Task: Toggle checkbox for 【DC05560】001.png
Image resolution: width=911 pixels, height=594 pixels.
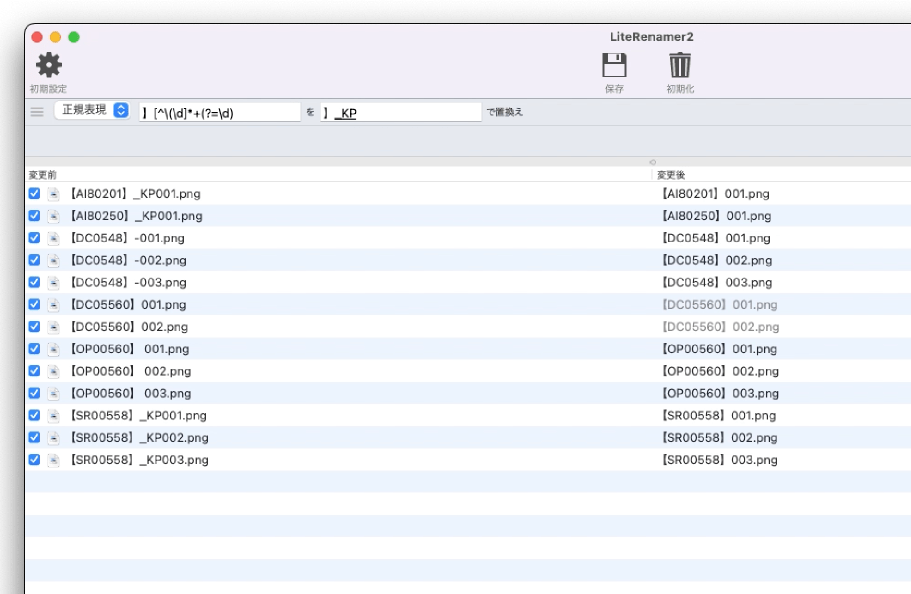Action: pos(35,304)
